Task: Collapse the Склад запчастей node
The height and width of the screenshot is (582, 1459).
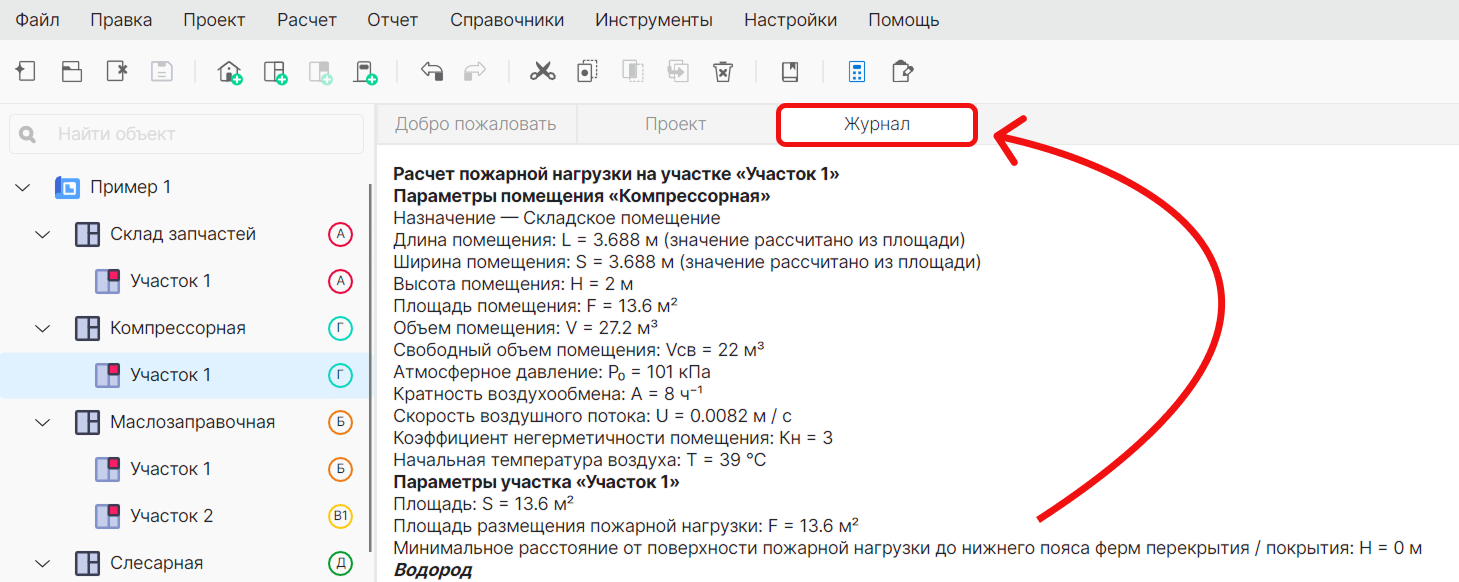Action: pyautogui.click(x=43, y=234)
